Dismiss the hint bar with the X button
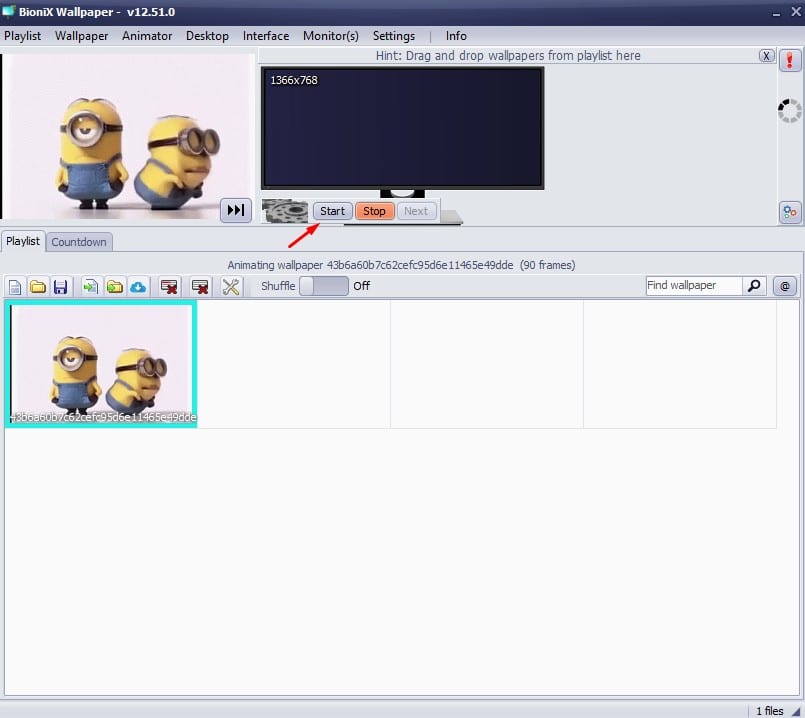Image resolution: width=805 pixels, height=718 pixels. pos(766,55)
